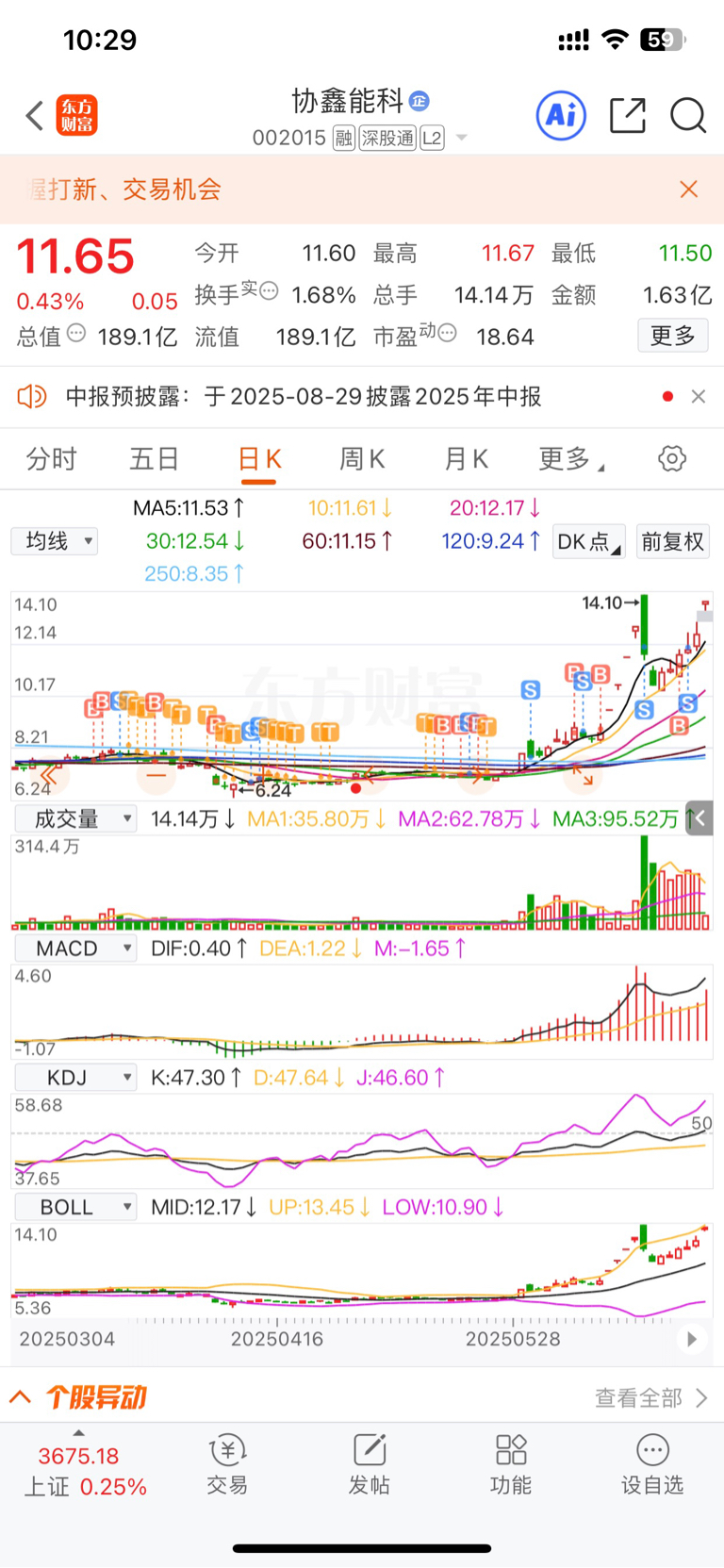Viewport: 724px width, 1568px height.
Task: Open the search magnifier icon
Action: tap(688, 116)
